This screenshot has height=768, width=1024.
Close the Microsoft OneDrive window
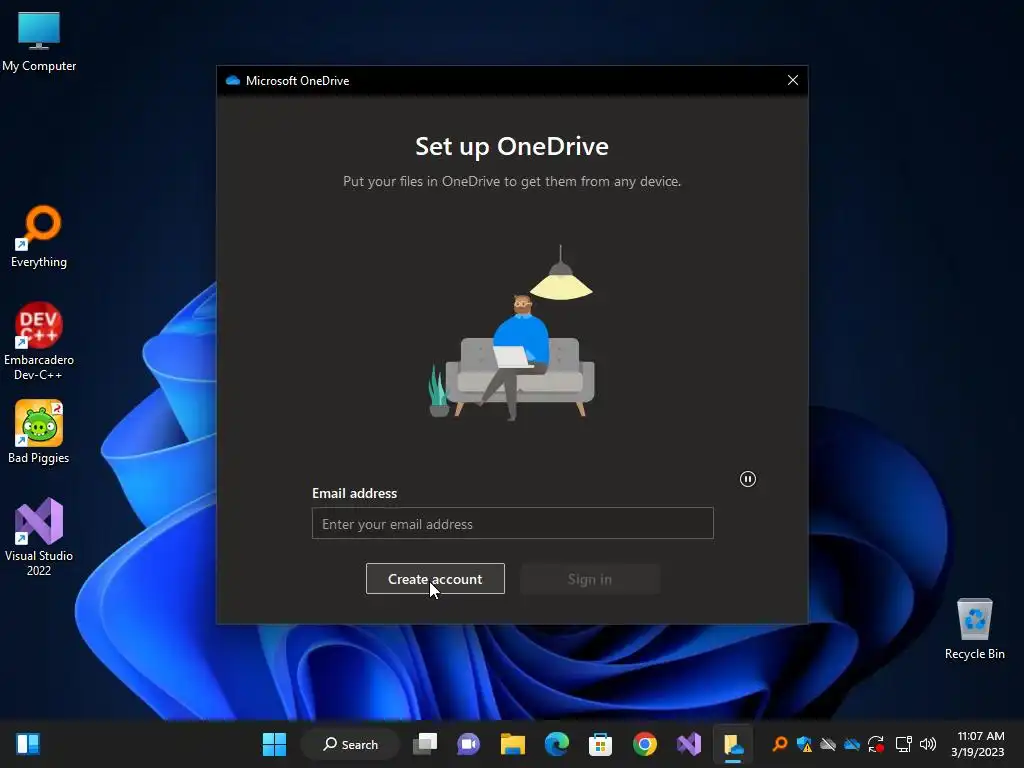pyautogui.click(x=793, y=80)
